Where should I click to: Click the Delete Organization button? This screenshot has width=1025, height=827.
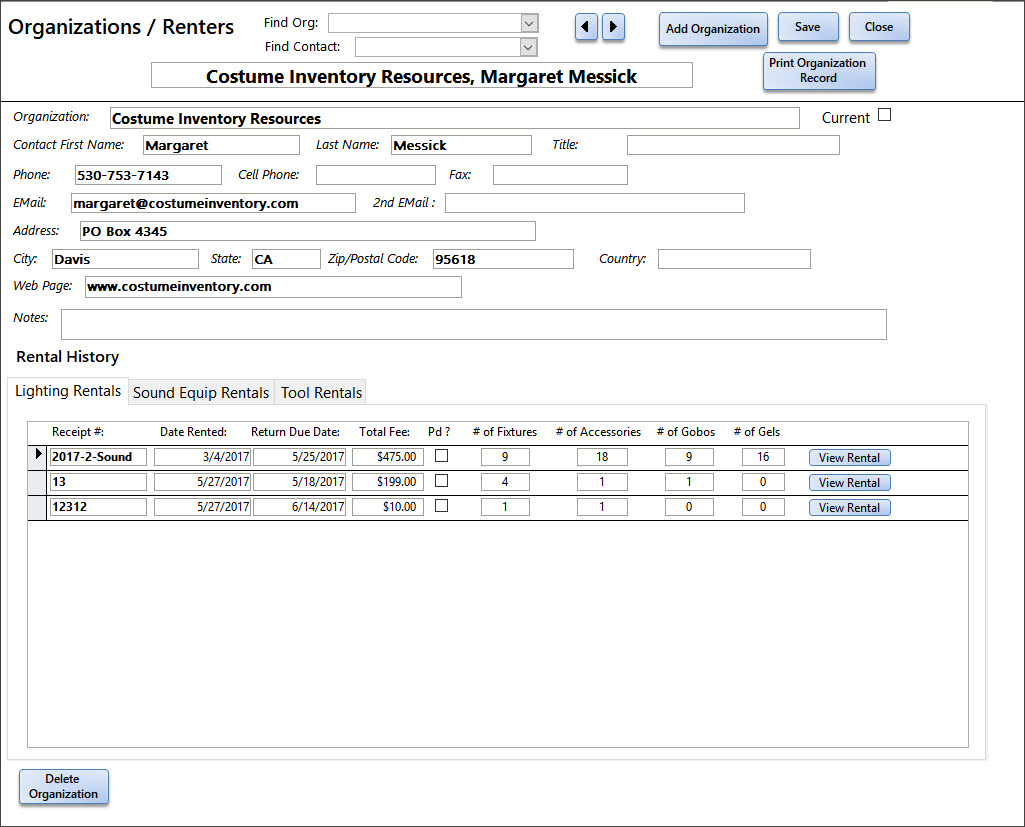(63, 787)
